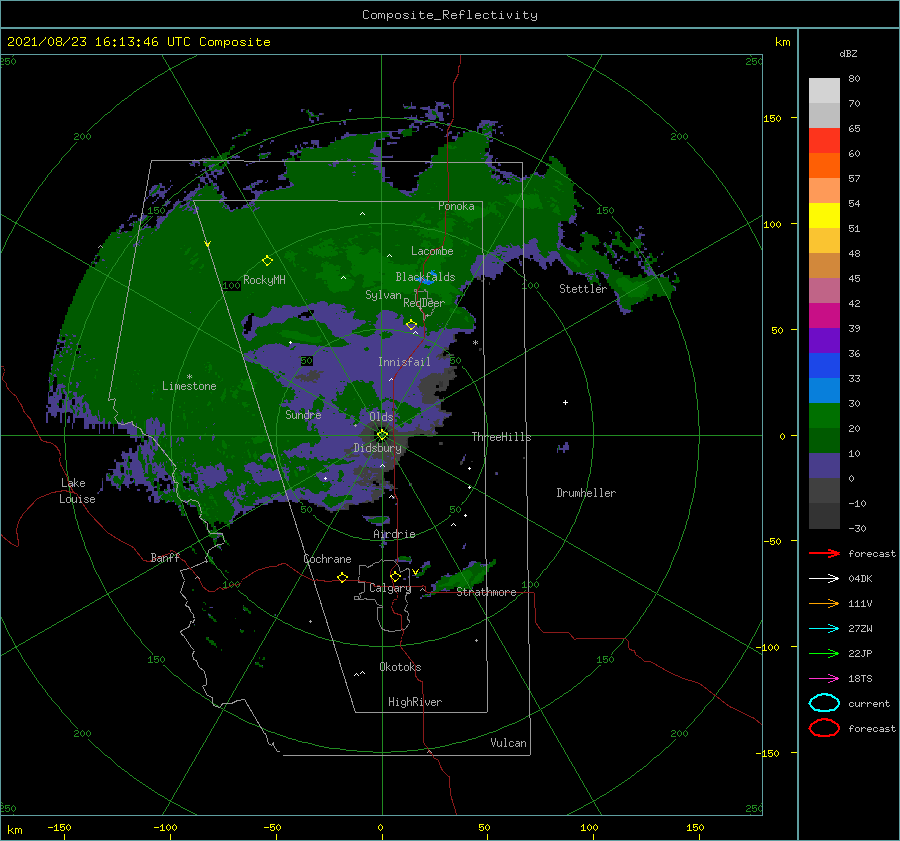Screen dimensions: 900x841
Task: Click the Limestone label
Action: (x=189, y=386)
